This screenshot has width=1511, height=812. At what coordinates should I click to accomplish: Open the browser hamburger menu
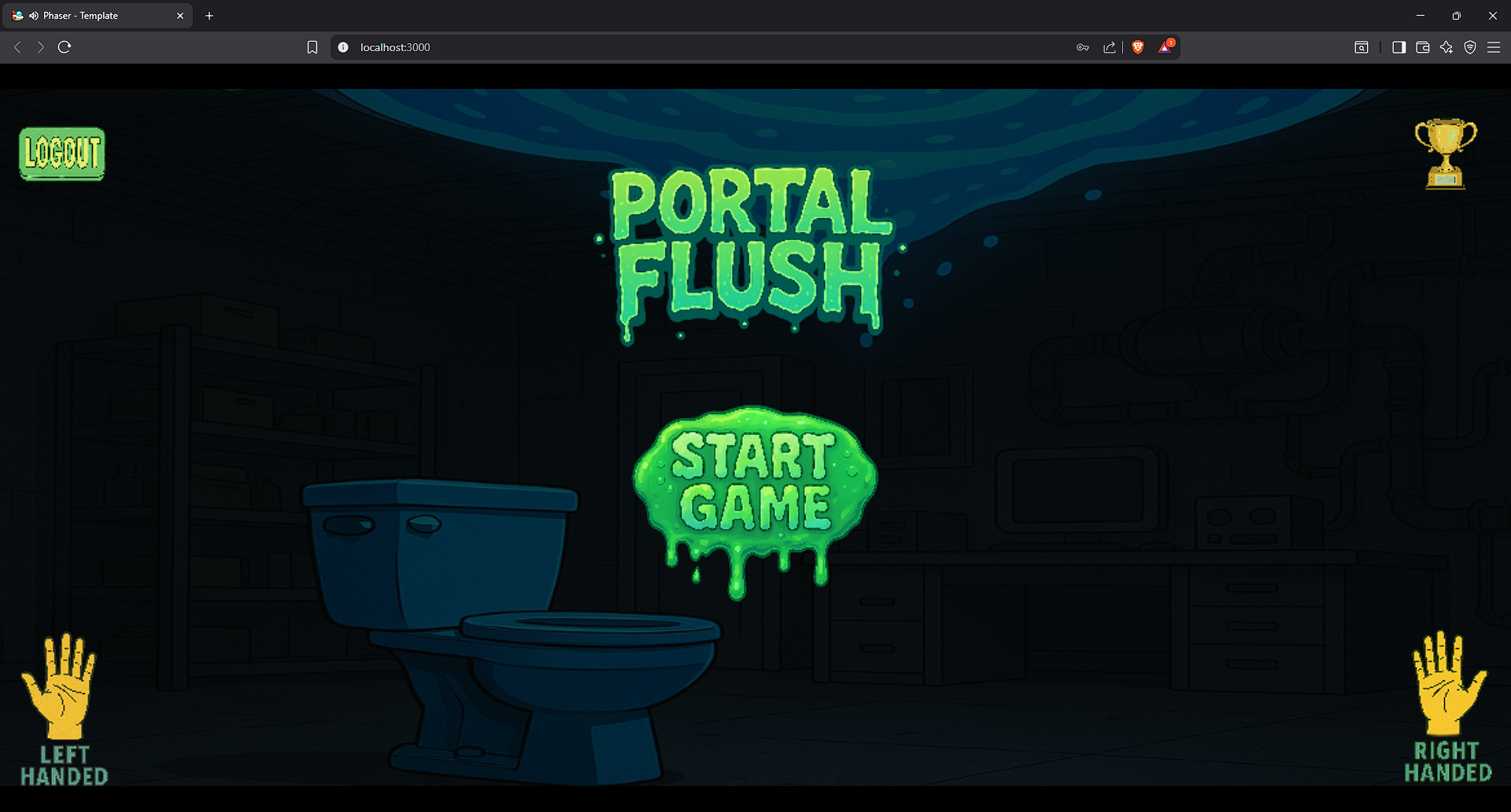(x=1494, y=47)
